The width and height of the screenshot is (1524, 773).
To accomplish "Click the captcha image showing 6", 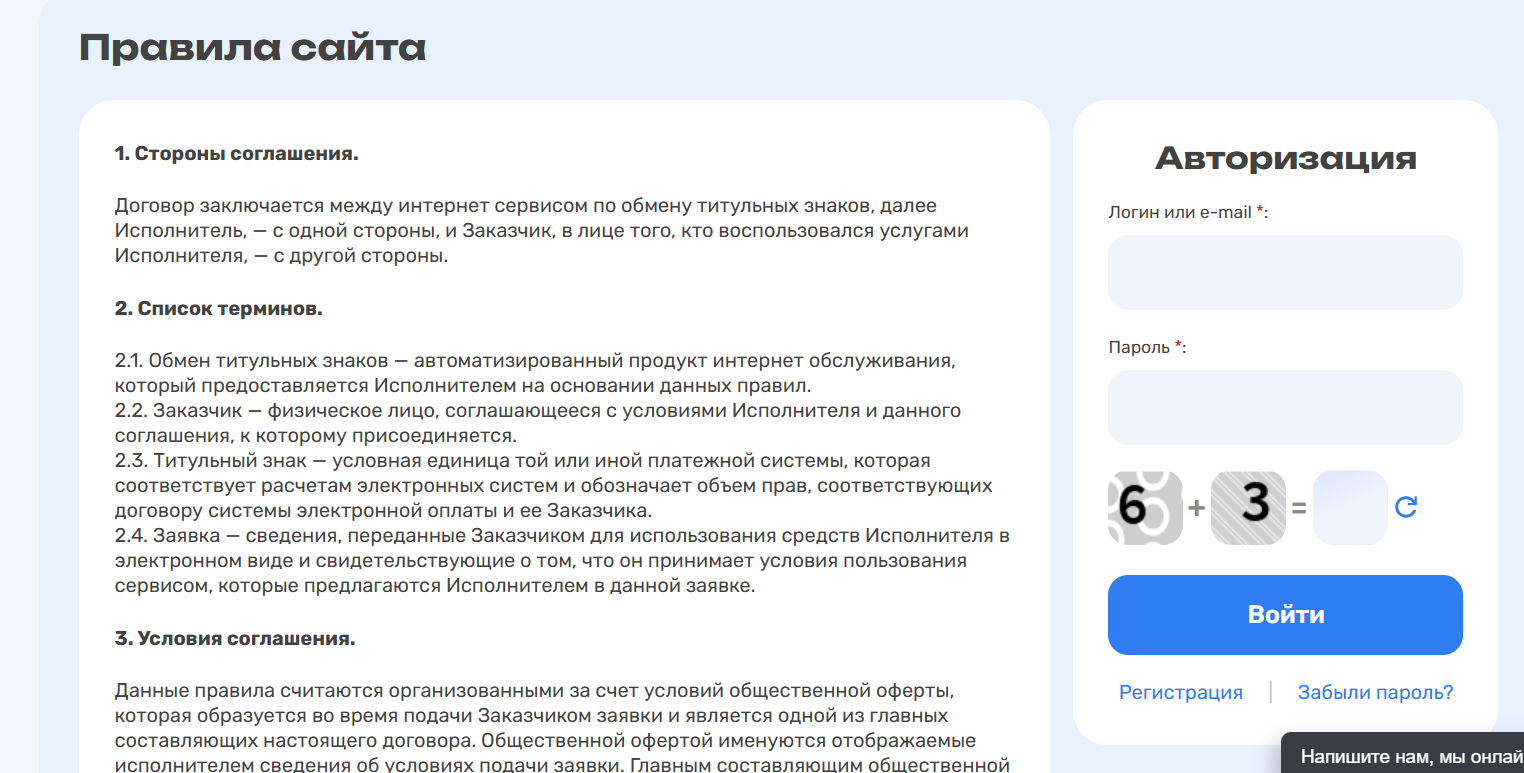I will [x=1145, y=507].
